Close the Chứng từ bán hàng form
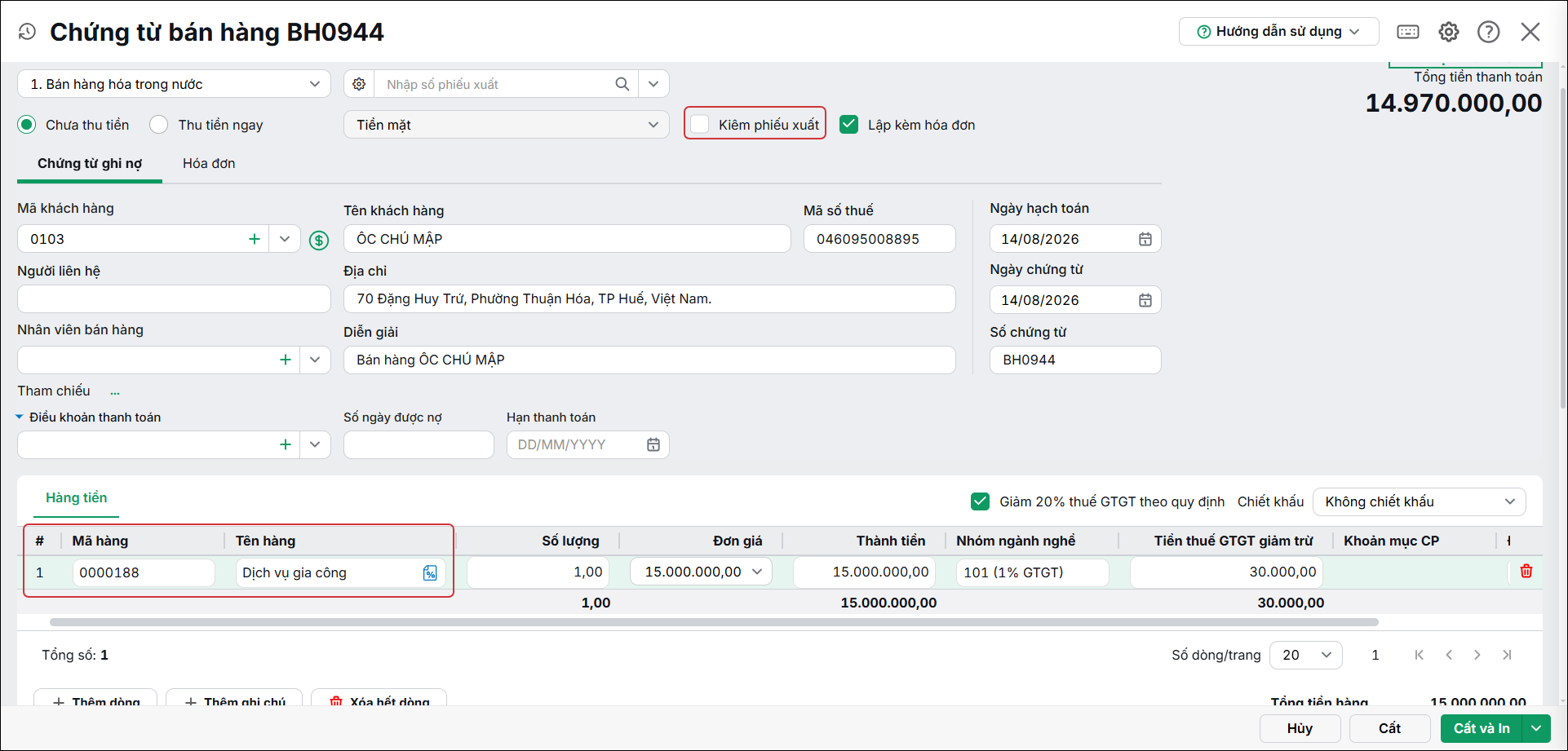 [1530, 32]
